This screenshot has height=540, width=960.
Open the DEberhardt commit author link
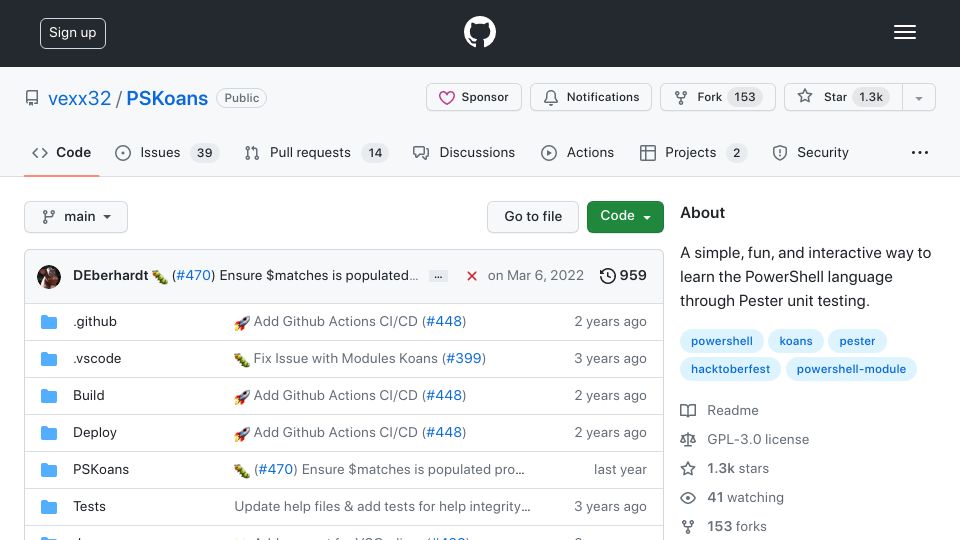(110, 276)
